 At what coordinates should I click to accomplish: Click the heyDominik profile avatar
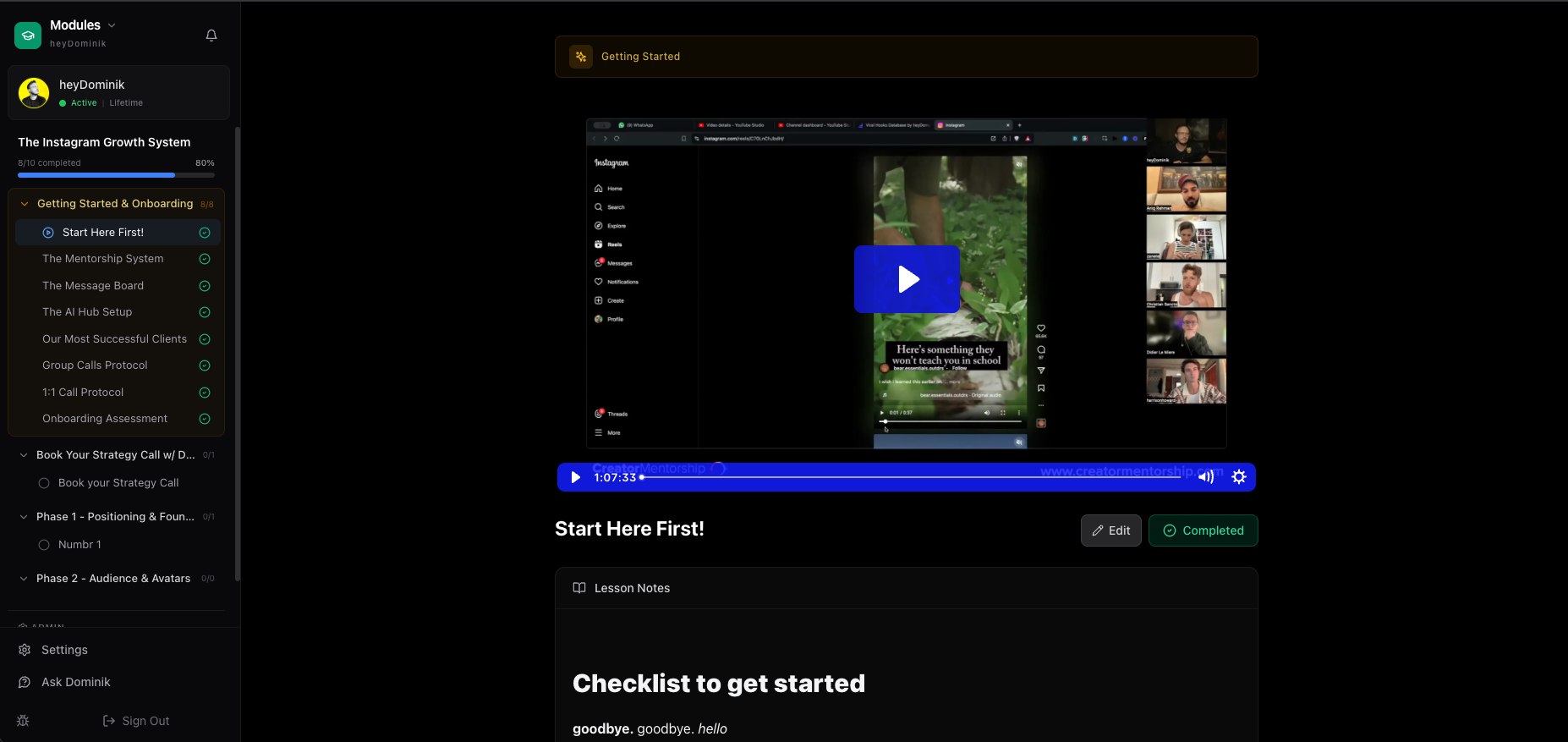pyautogui.click(x=34, y=93)
